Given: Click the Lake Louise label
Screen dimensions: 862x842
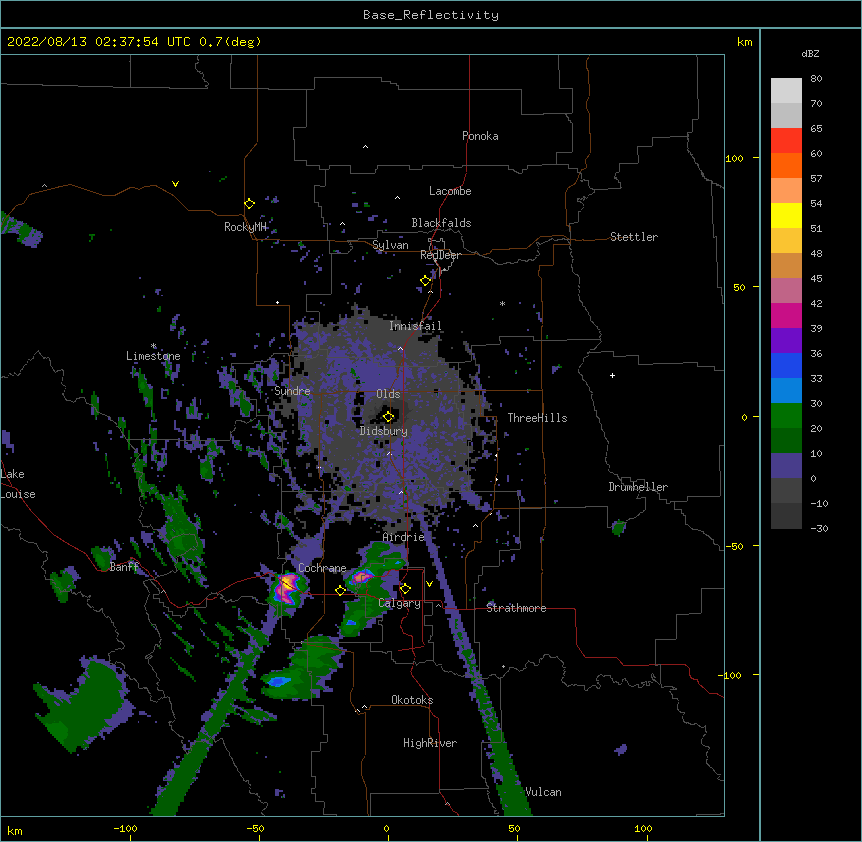Looking at the screenshot, I should point(18,484).
